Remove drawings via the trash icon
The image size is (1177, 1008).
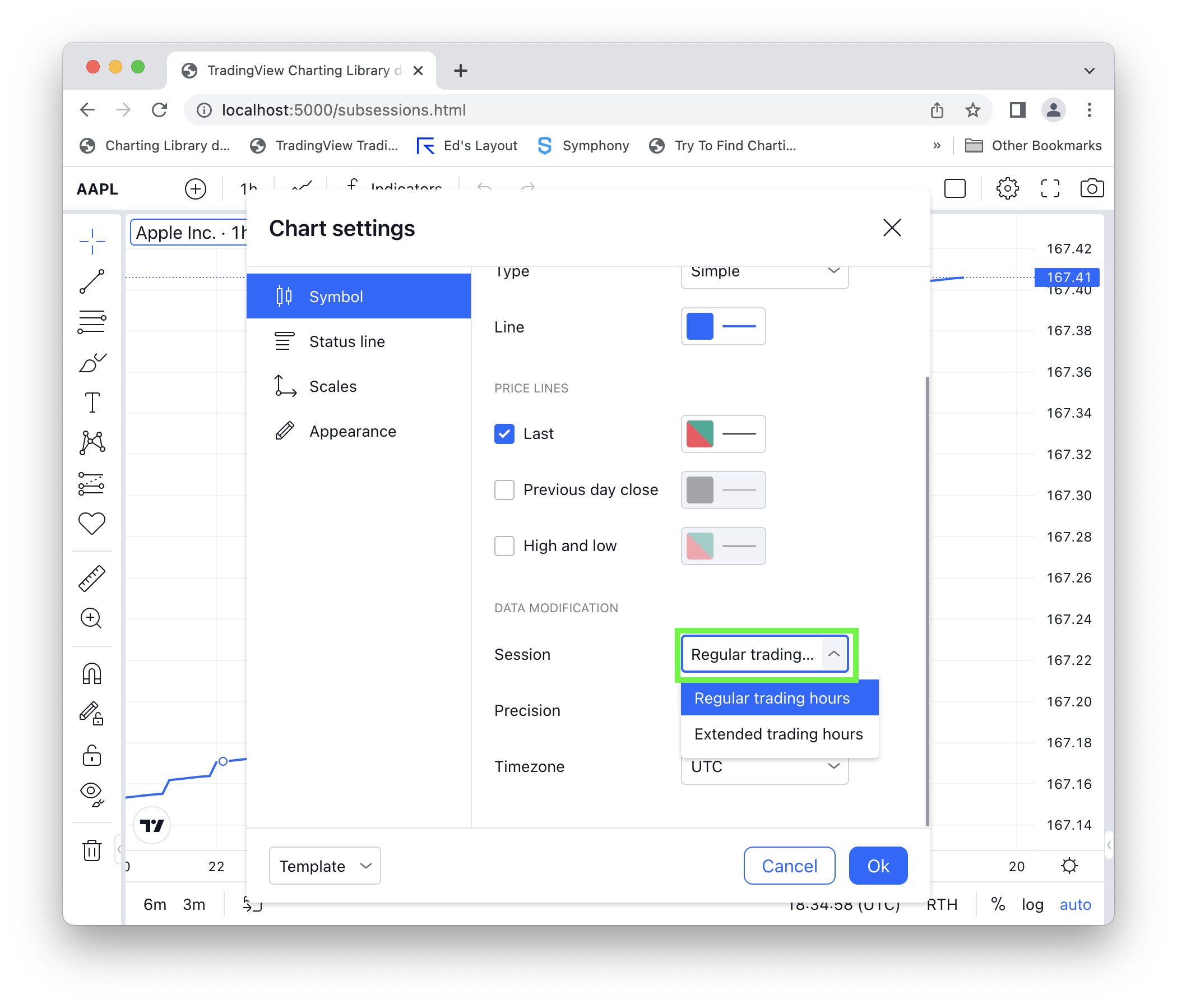[92, 850]
